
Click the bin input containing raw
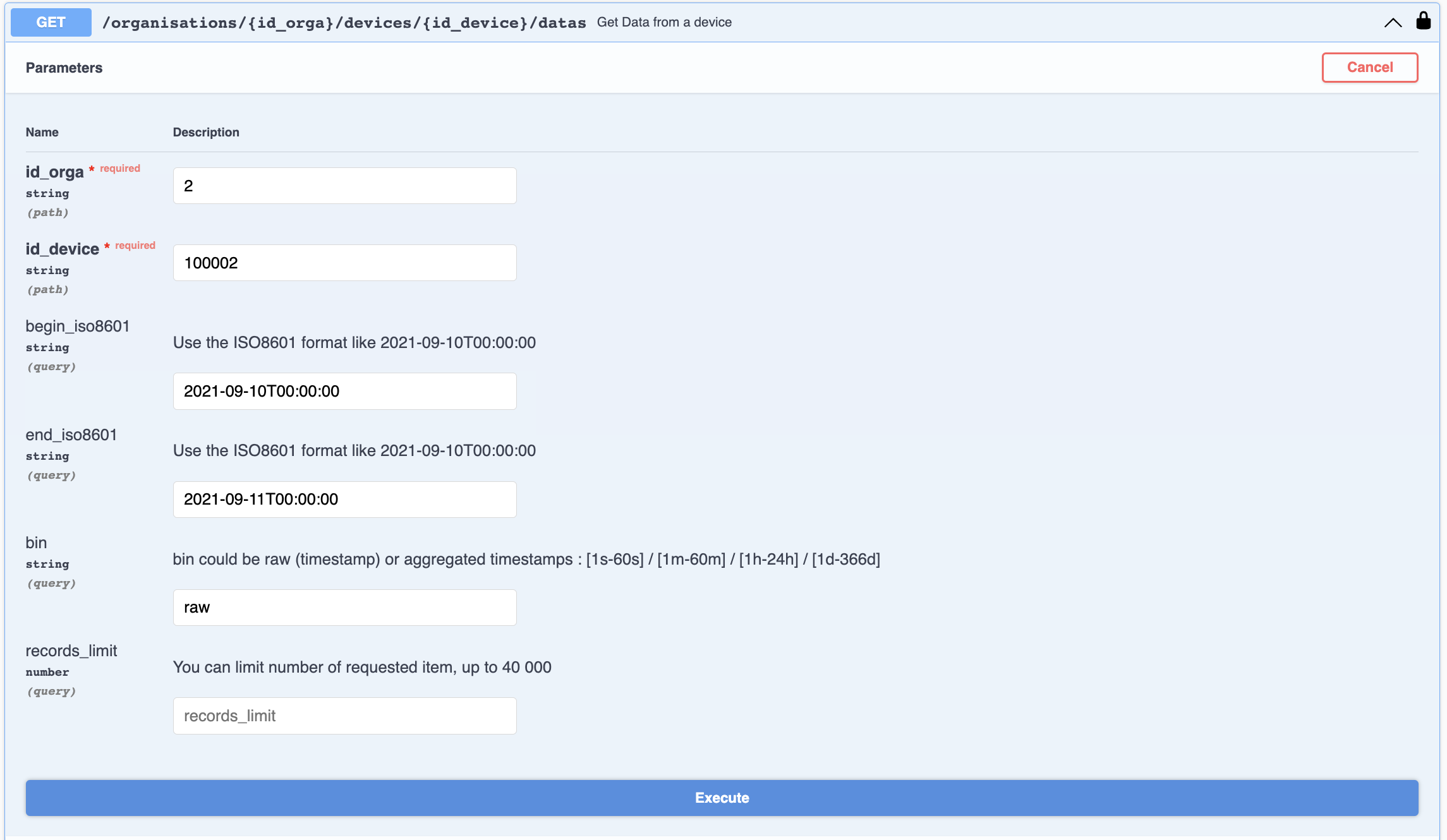[x=344, y=608]
